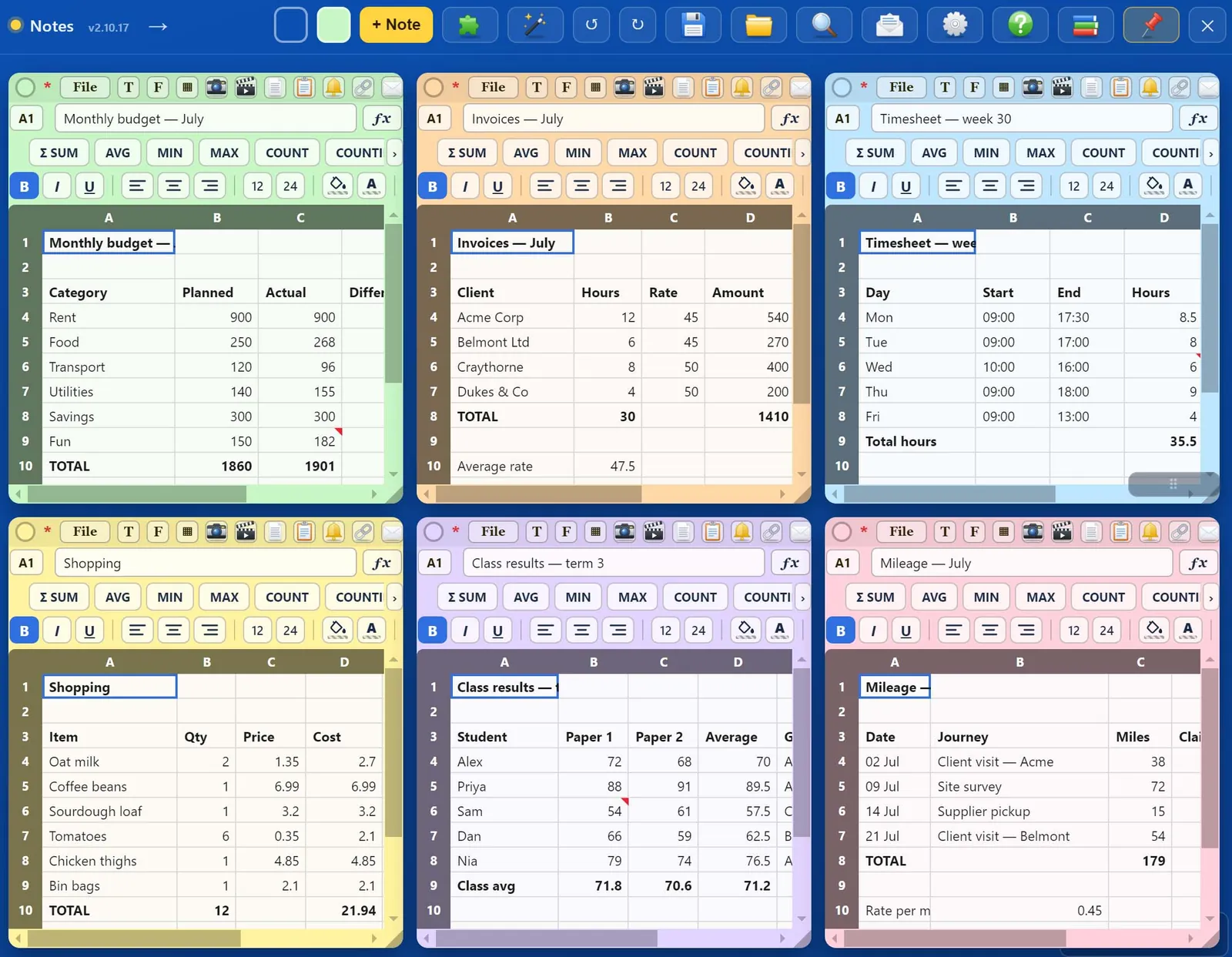Screen dimensions: 1232x957
Task: Click the fx button in Mileage note
Action: [x=1197, y=563]
